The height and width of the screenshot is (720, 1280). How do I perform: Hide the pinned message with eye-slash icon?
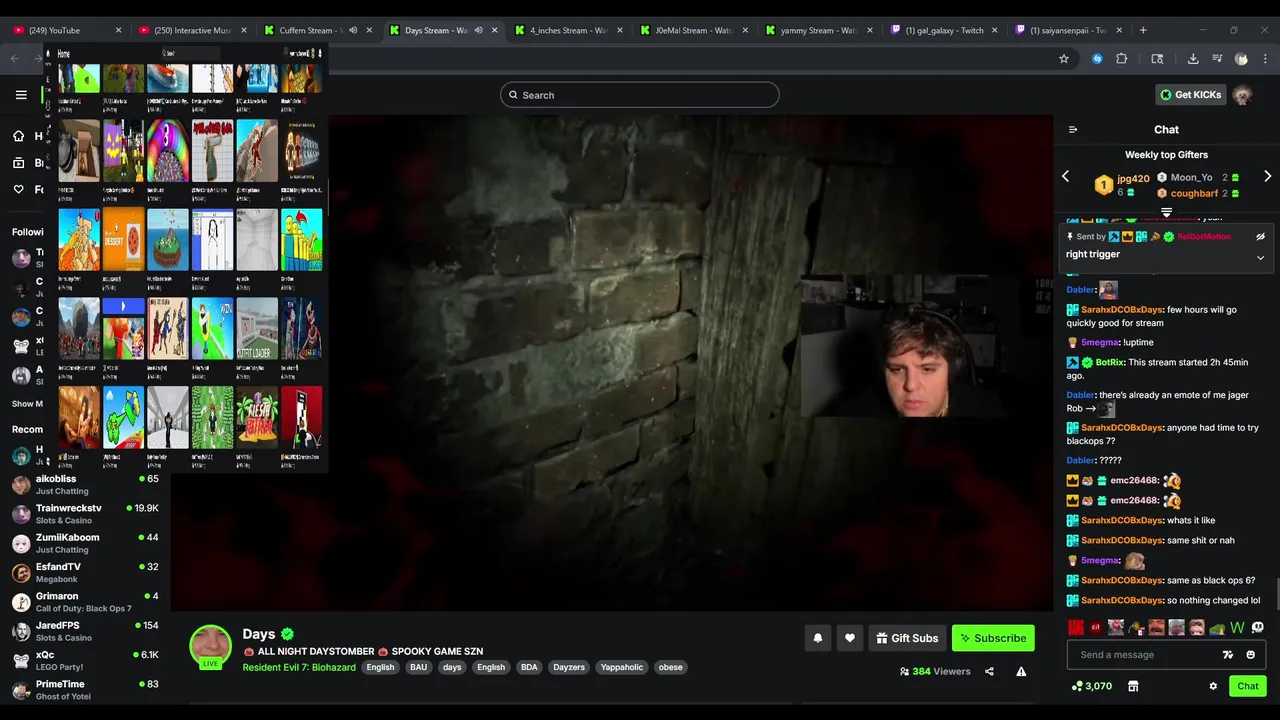tap(1260, 237)
